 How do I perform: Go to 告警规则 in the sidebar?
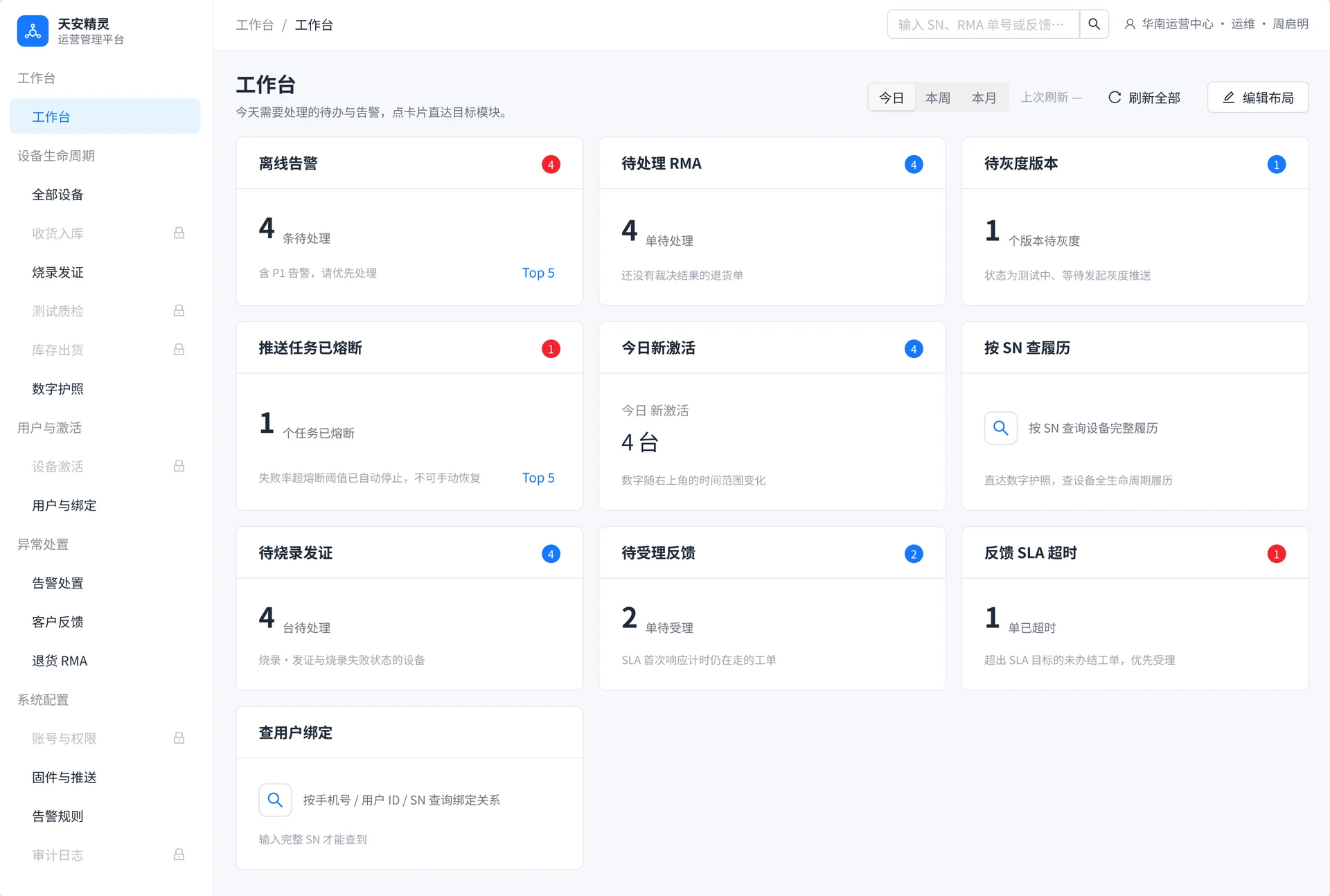click(105, 816)
